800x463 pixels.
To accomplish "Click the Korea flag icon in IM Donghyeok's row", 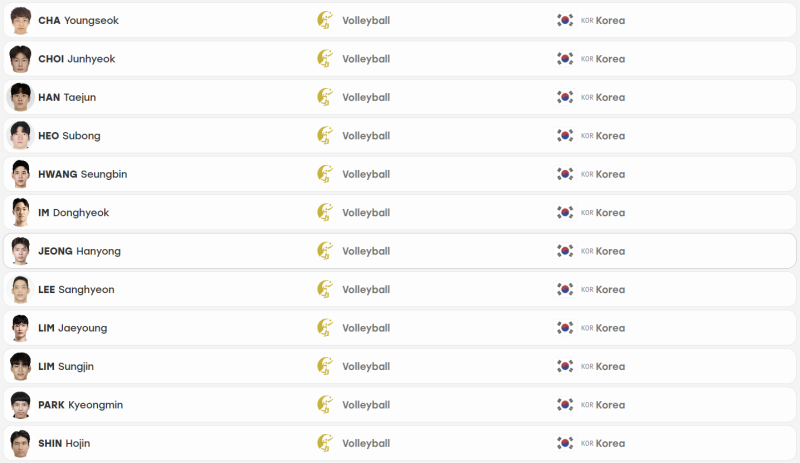I will pos(565,212).
